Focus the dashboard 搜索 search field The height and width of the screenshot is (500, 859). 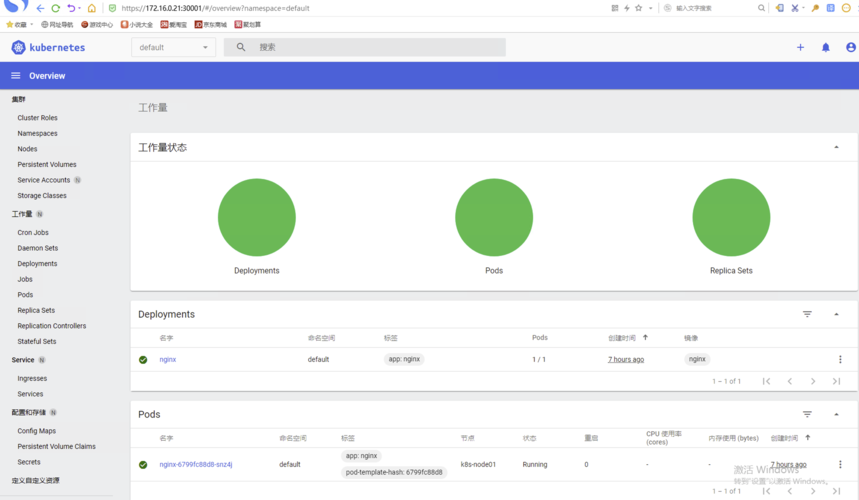pyautogui.click(x=364, y=47)
